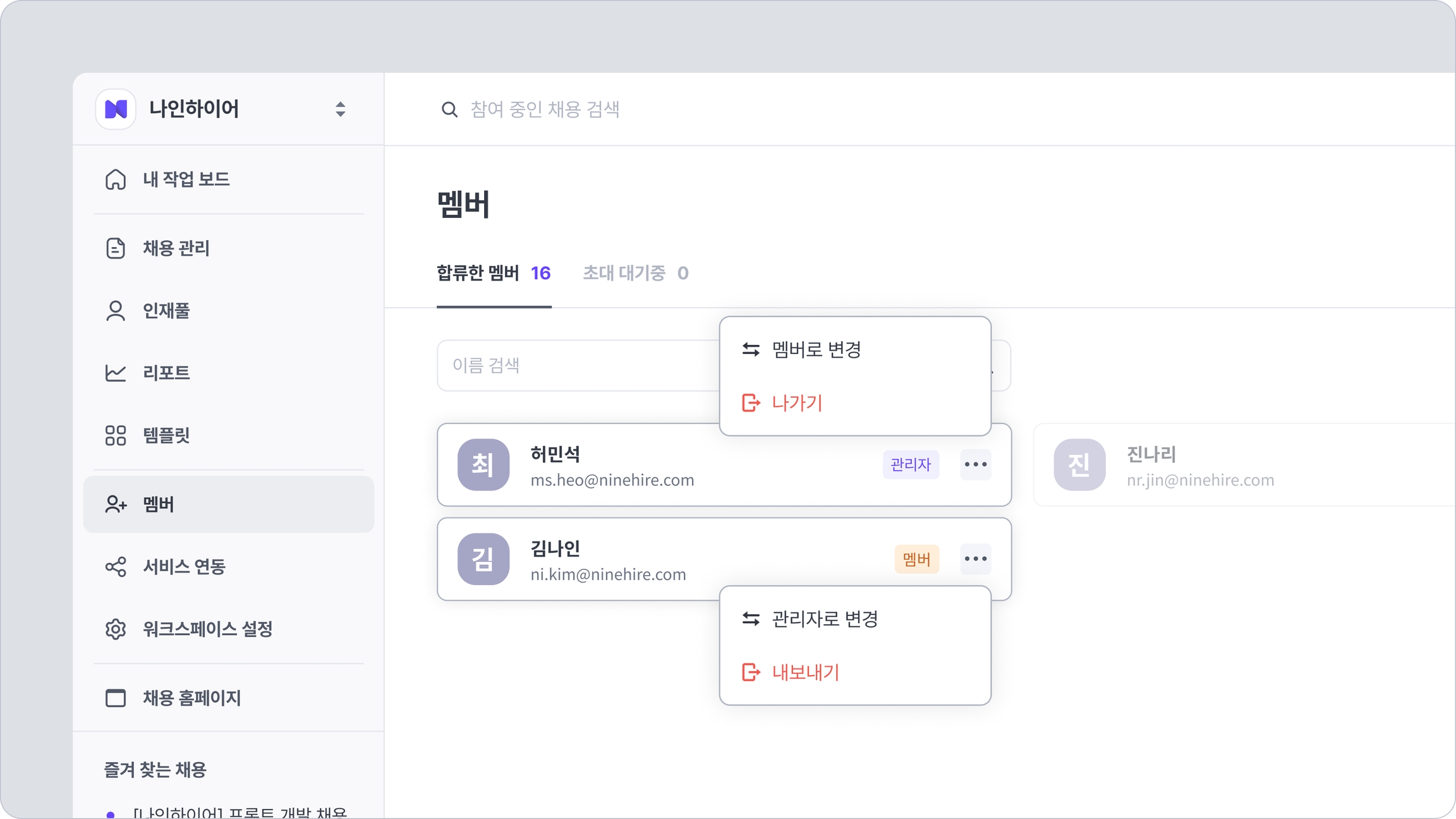Open the 리포트 chart menu
The width and height of the screenshot is (1456, 819).
point(166,373)
